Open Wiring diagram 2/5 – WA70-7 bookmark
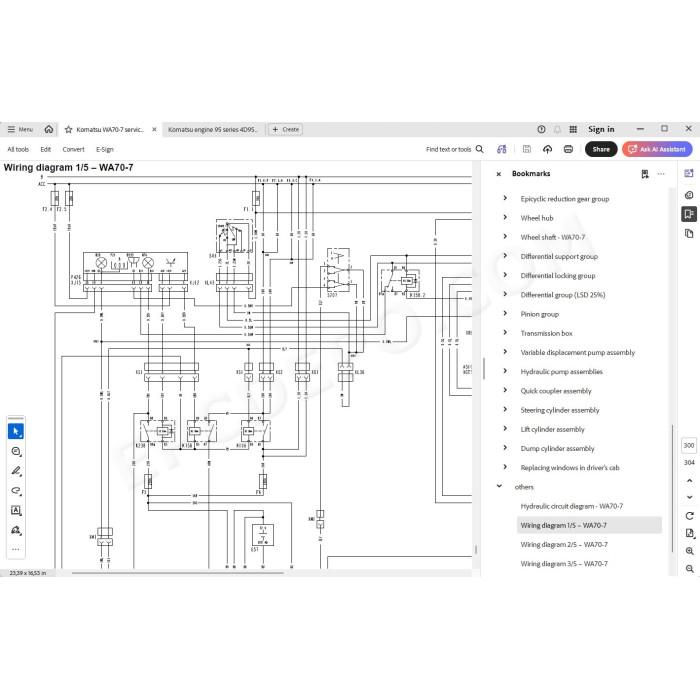This screenshot has width=700, height=700. coord(564,545)
